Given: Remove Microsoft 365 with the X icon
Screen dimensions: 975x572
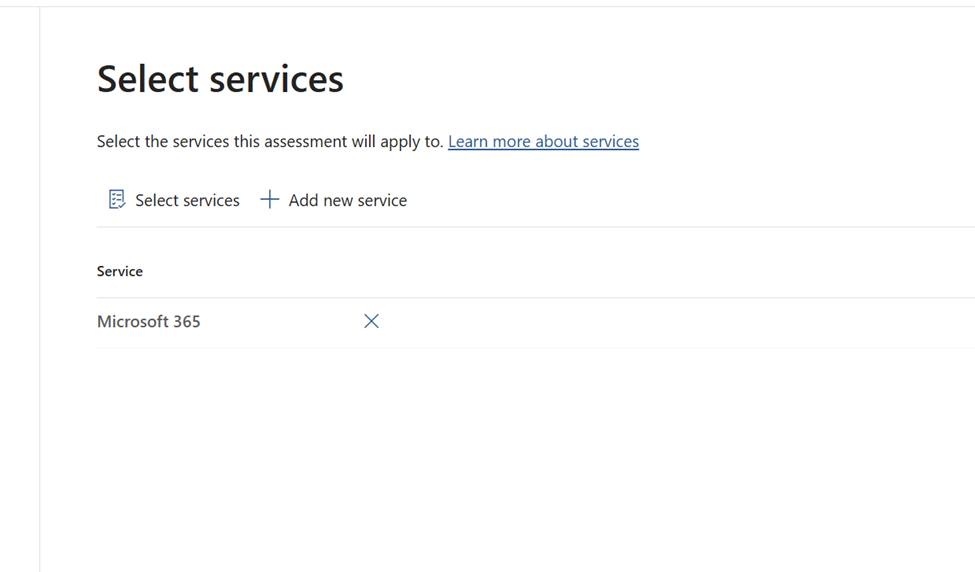Looking at the screenshot, I should point(371,321).
